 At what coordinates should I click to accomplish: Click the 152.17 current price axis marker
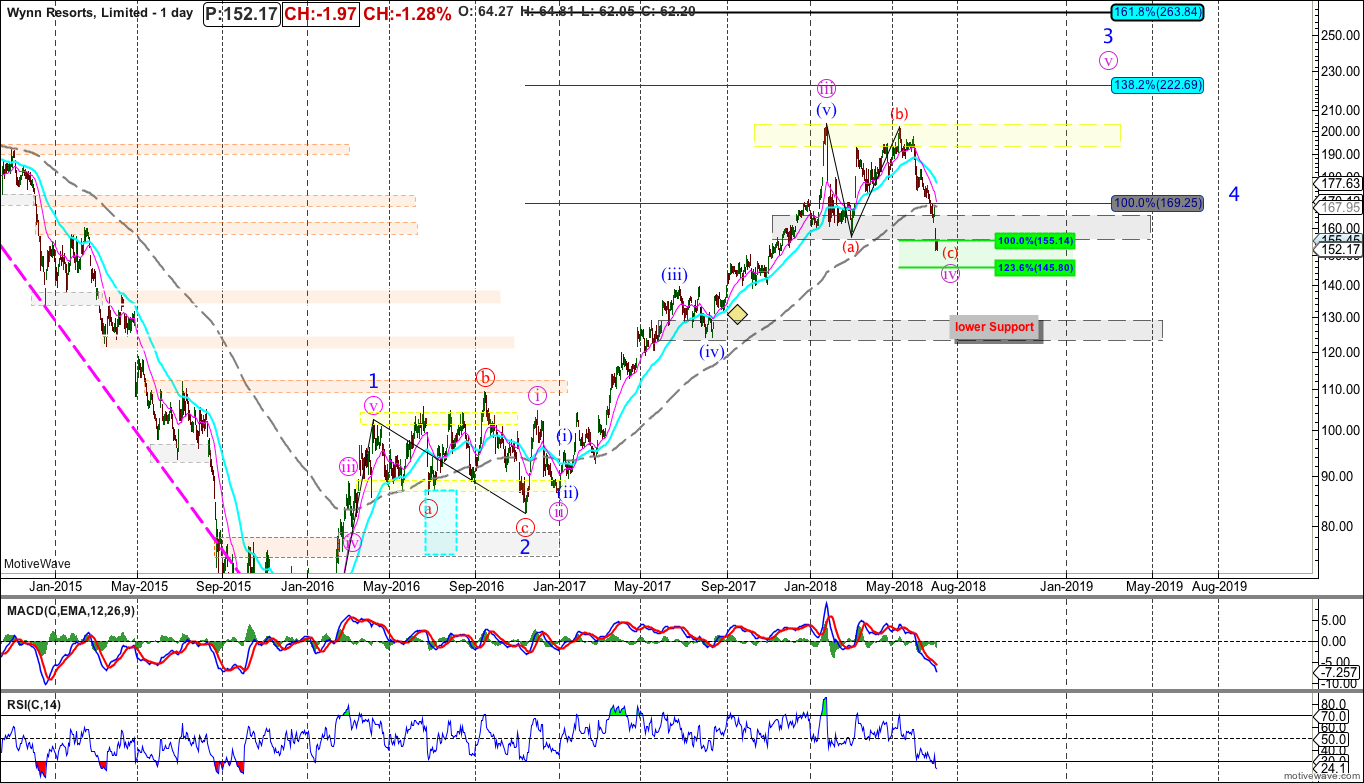tap(1340, 249)
